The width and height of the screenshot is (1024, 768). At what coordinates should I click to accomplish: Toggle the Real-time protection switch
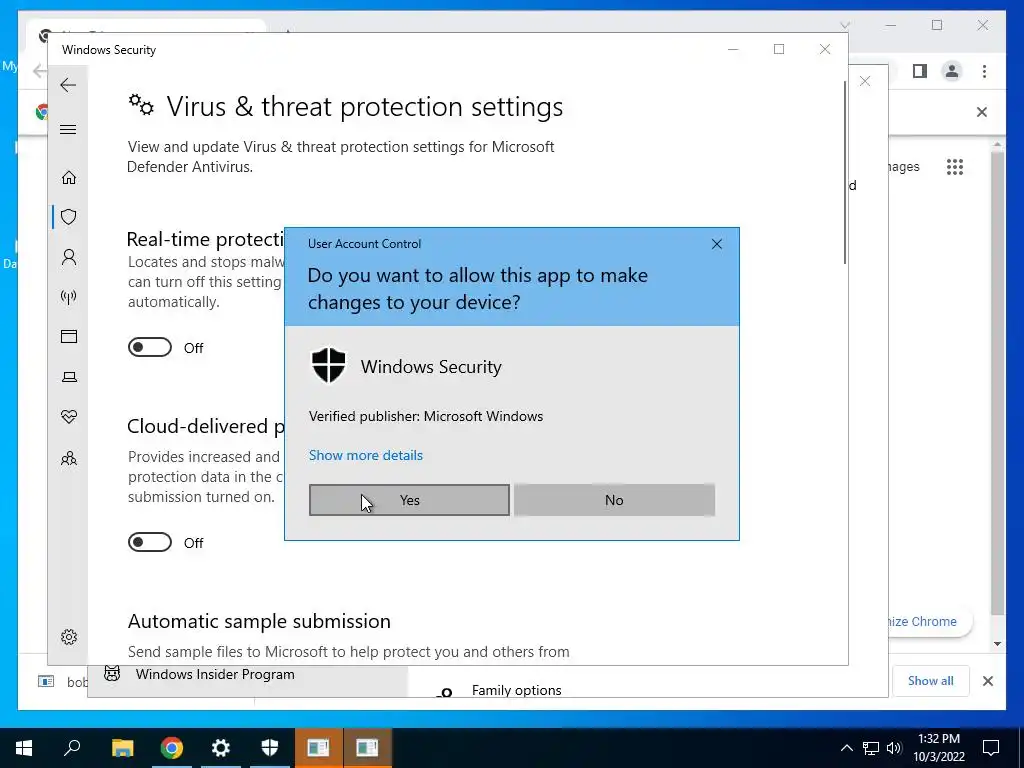150,347
